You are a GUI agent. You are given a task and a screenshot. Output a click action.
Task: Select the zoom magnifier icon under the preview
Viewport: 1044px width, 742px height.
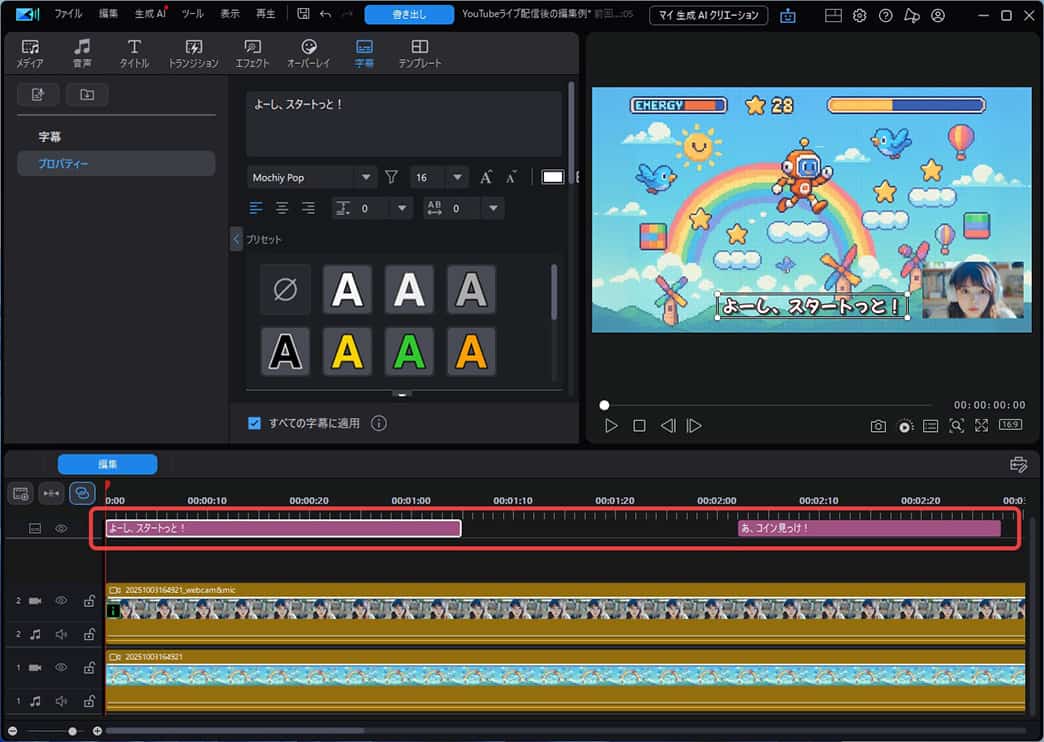click(956, 425)
